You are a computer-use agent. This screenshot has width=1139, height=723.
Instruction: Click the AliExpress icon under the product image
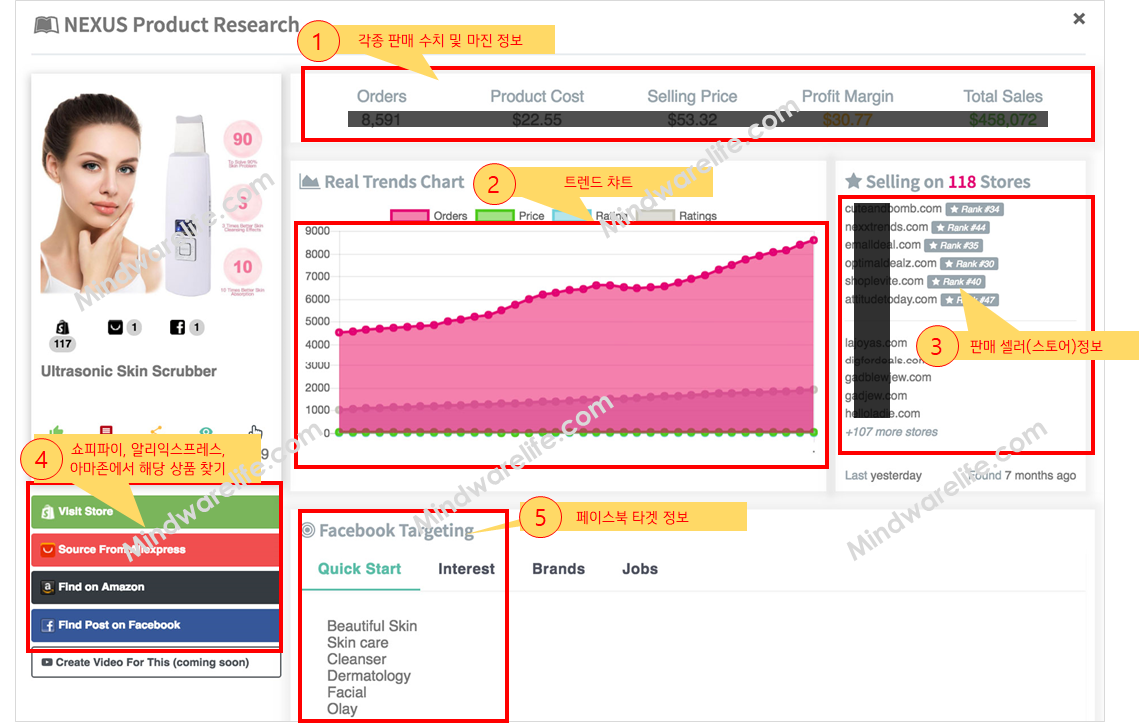tap(115, 328)
